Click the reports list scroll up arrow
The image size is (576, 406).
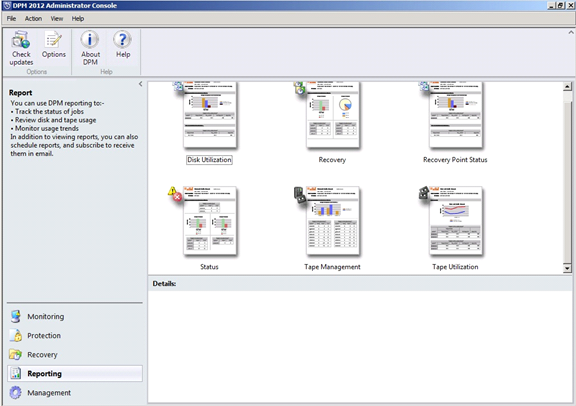(x=567, y=87)
